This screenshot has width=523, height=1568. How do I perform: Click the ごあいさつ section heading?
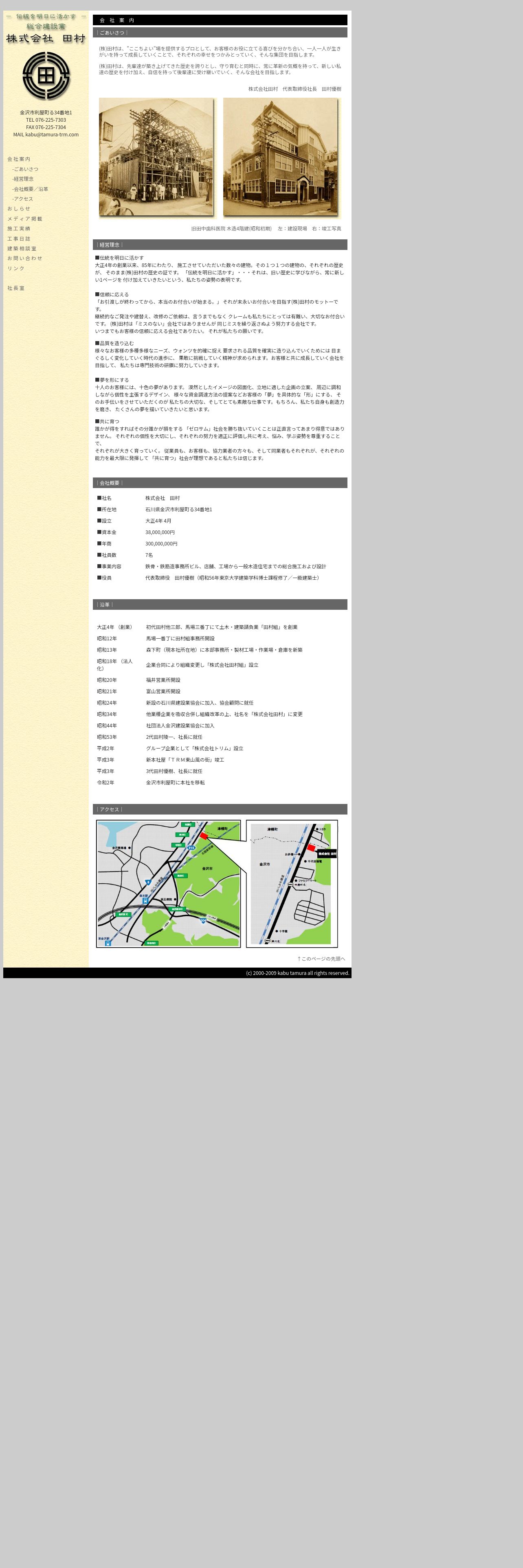(x=220, y=32)
